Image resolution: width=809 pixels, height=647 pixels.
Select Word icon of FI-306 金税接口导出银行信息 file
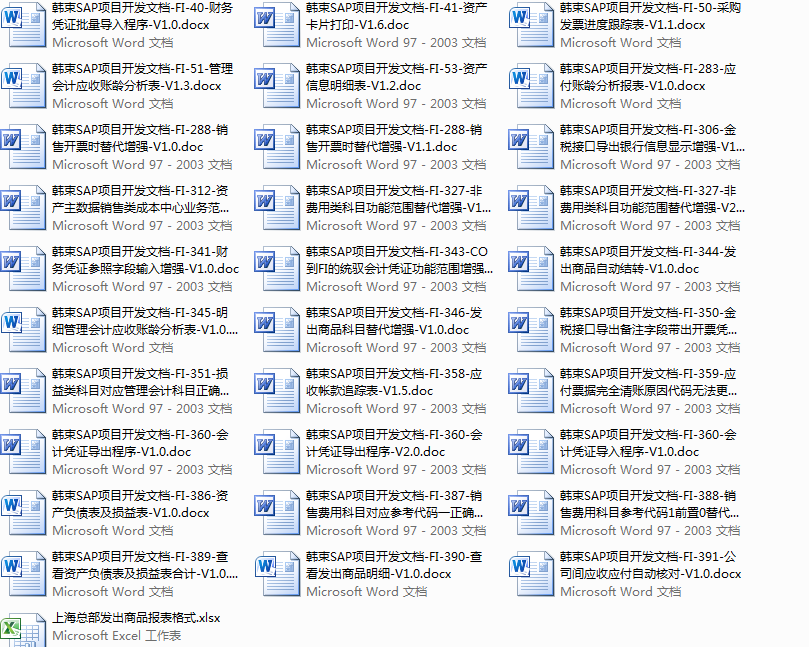pos(531,146)
